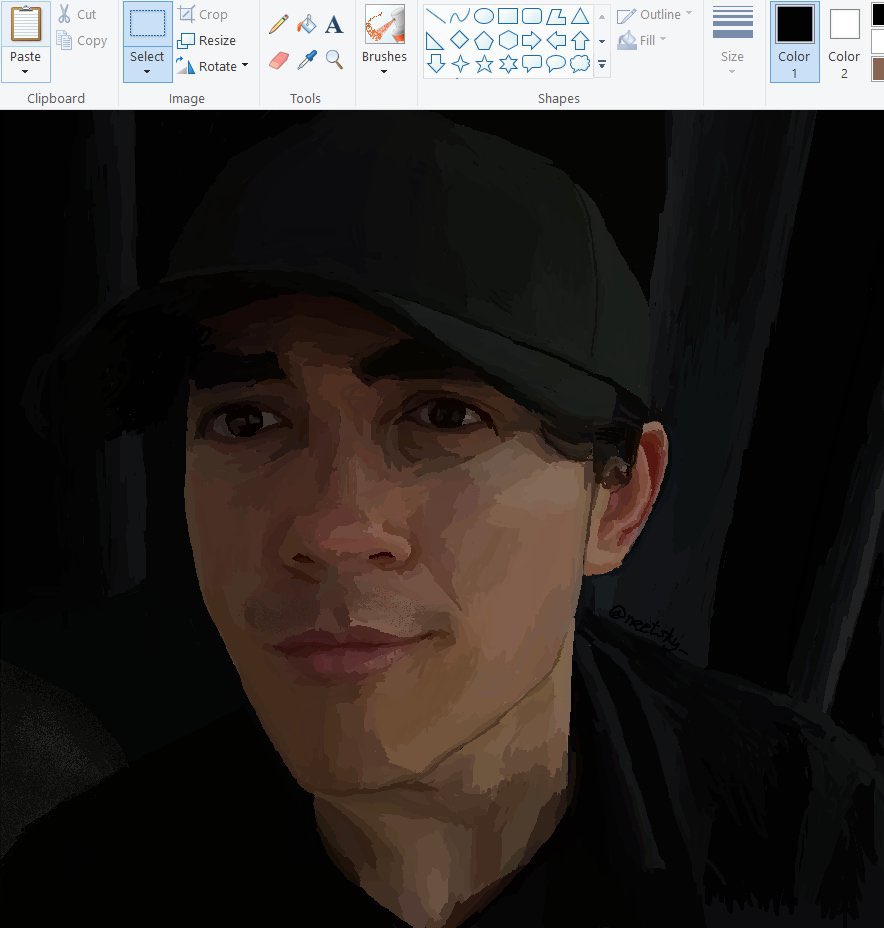Select the Rounded rectangle shape
Screen dimensions: 884x928
[x=532, y=16]
